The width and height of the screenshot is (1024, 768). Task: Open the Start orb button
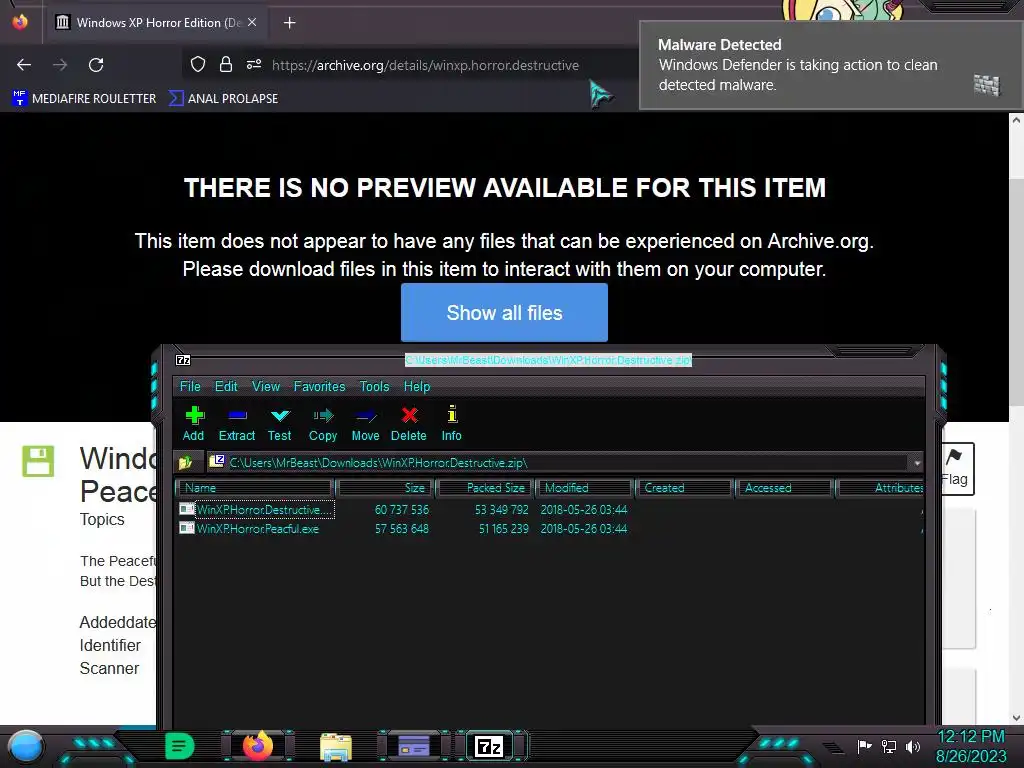coord(26,747)
